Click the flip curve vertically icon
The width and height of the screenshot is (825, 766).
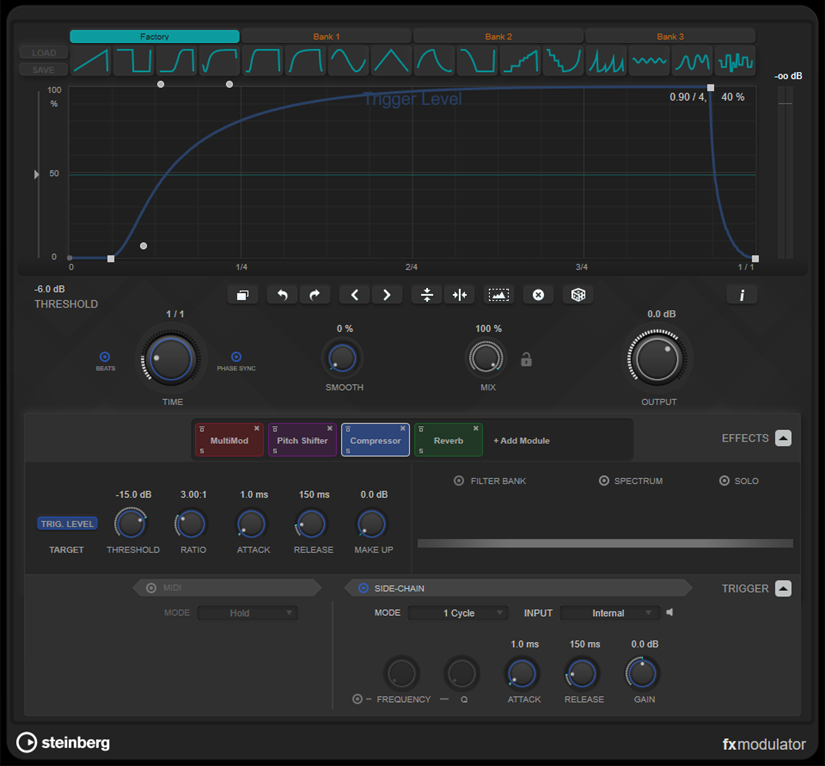tap(427, 295)
